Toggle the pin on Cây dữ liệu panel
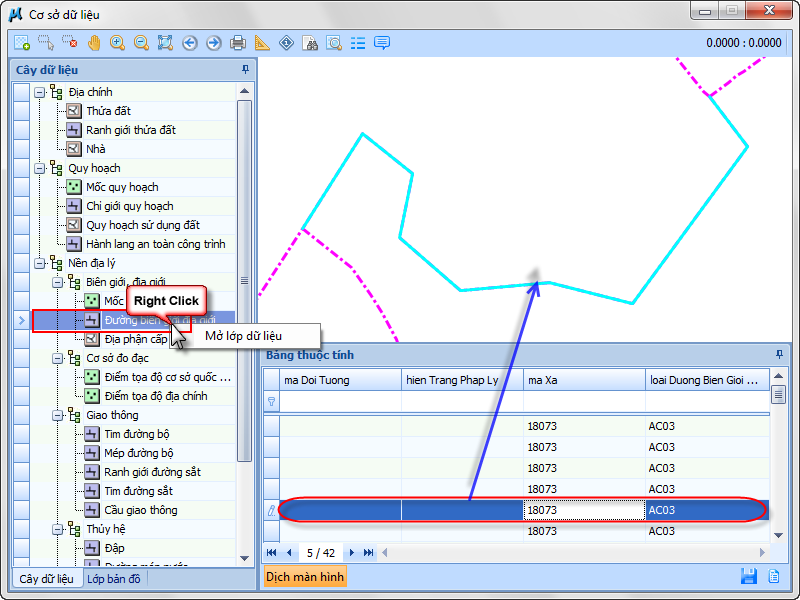800x600 pixels. [246, 70]
